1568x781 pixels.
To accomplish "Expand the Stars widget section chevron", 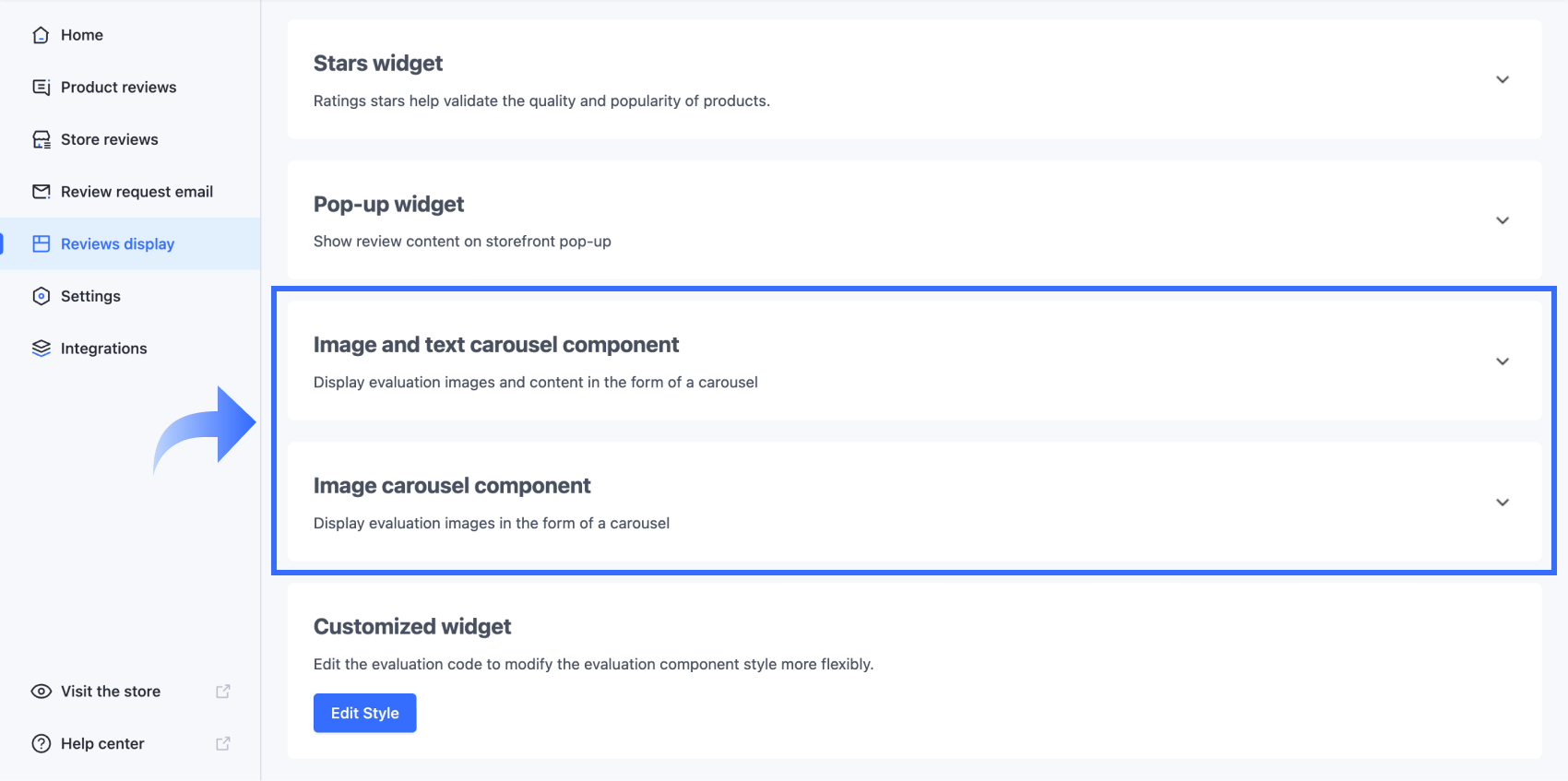I will click(1503, 79).
